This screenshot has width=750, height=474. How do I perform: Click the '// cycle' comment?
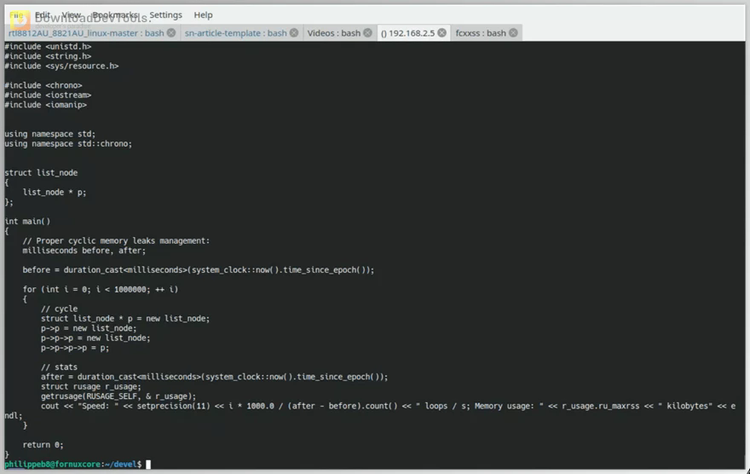[x=59, y=309]
